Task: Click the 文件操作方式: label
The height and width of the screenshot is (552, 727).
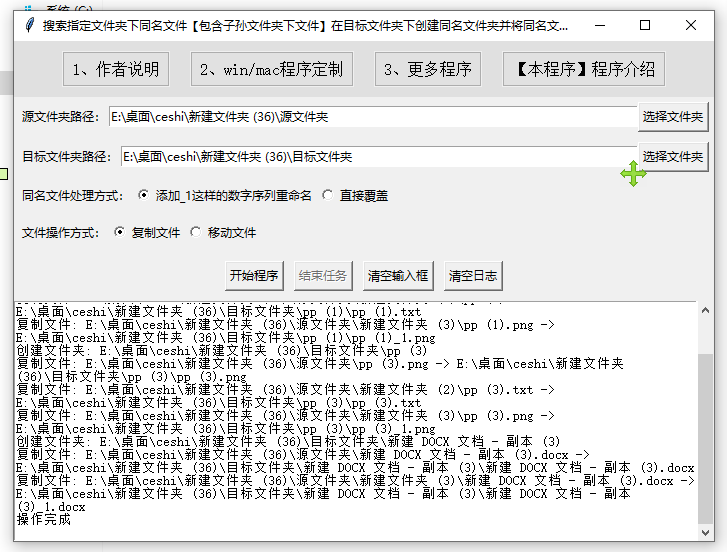Action: pyautogui.click(x=61, y=232)
